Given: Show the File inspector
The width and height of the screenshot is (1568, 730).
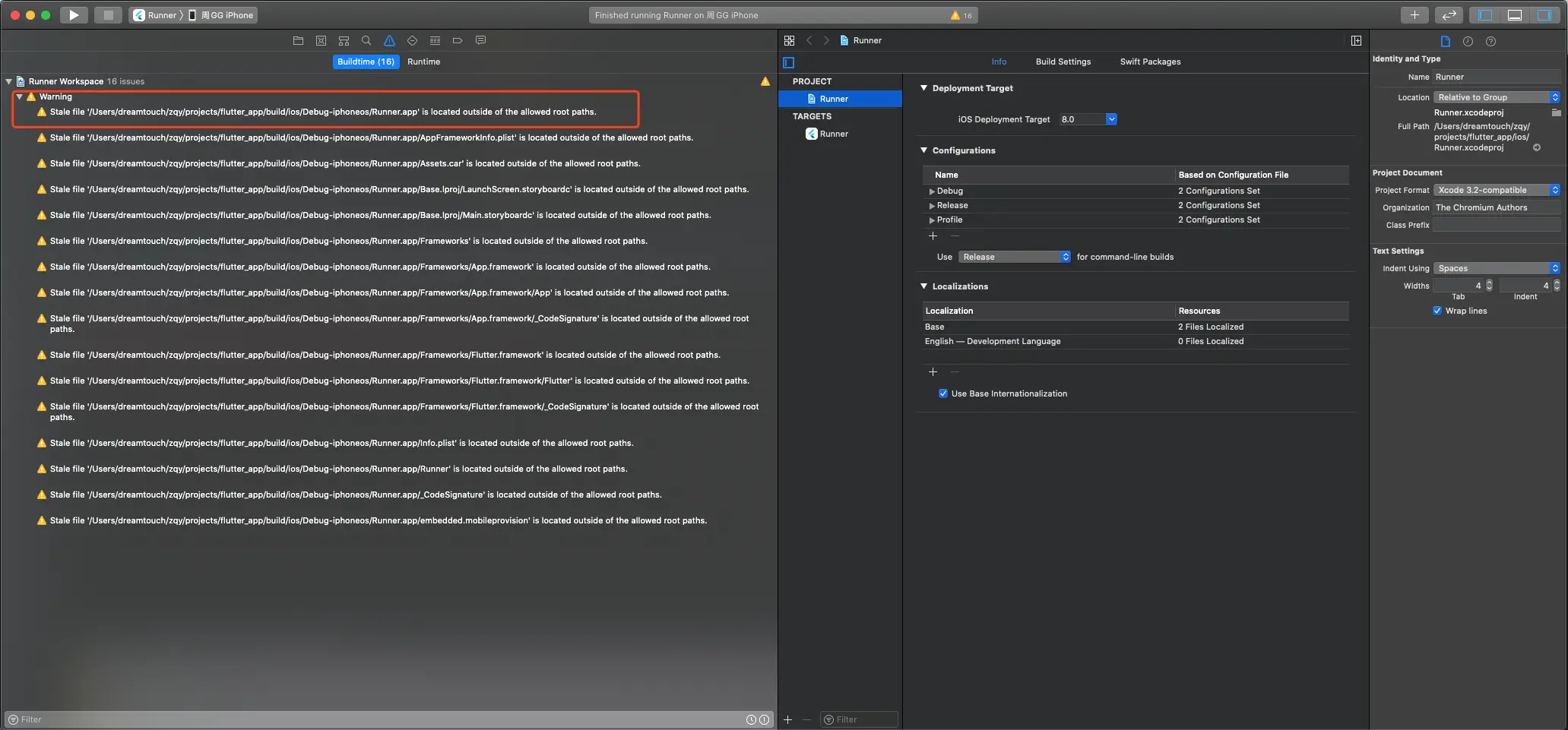Looking at the screenshot, I should tap(1445, 42).
